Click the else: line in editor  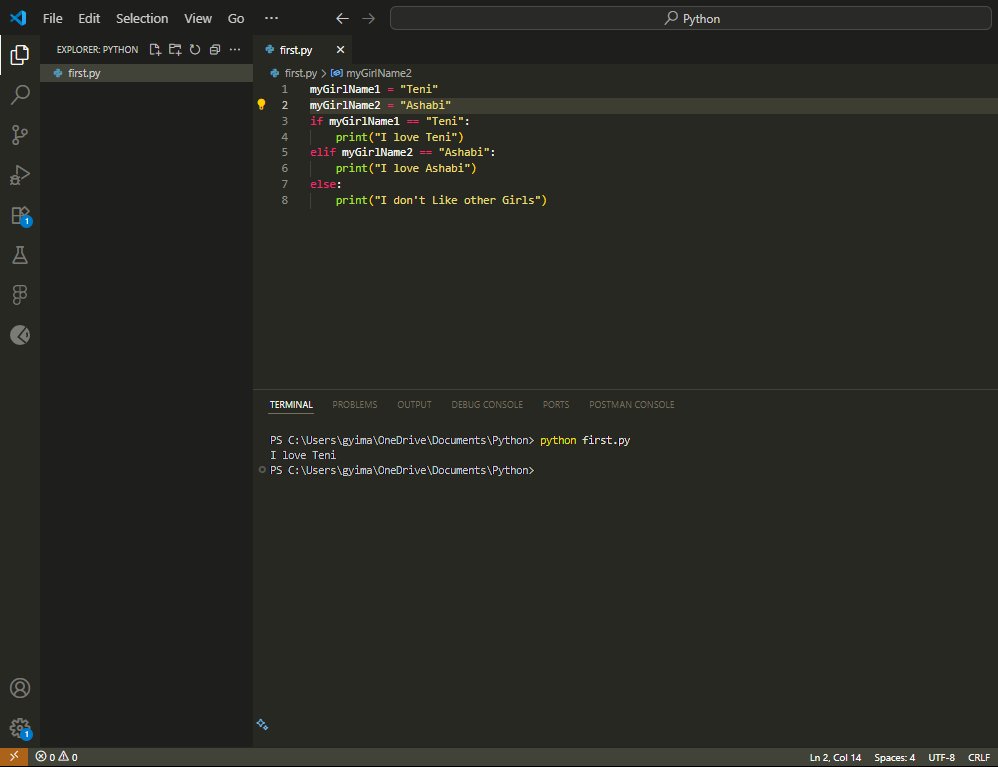point(326,184)
